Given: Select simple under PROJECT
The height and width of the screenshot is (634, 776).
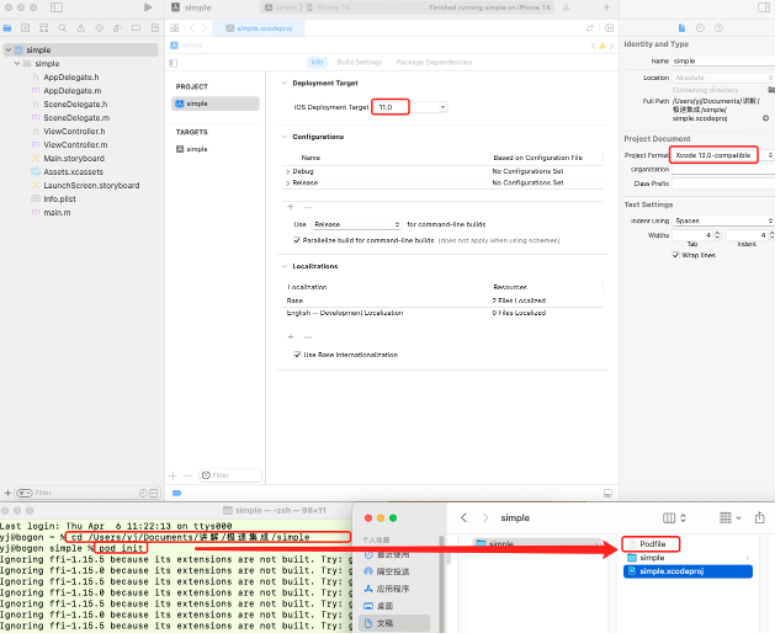Looking at the screenshot, I should 215,103.
